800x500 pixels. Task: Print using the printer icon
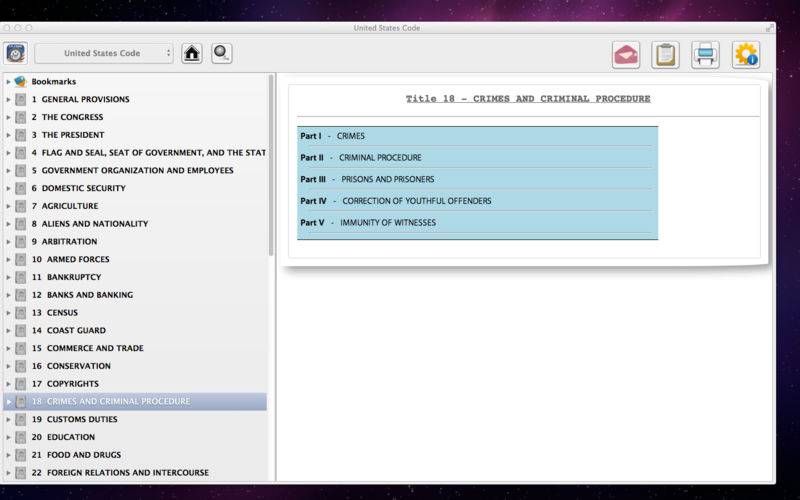[705, 55]
